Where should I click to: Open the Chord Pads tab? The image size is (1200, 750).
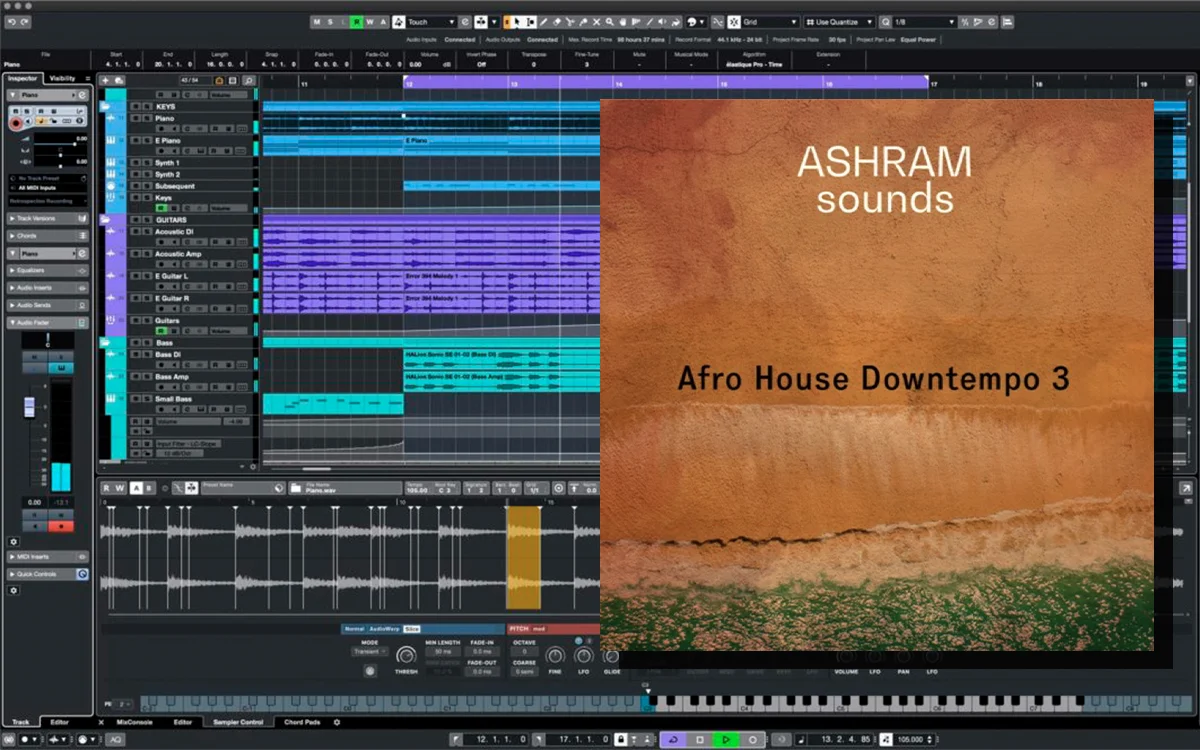point(302,722)
